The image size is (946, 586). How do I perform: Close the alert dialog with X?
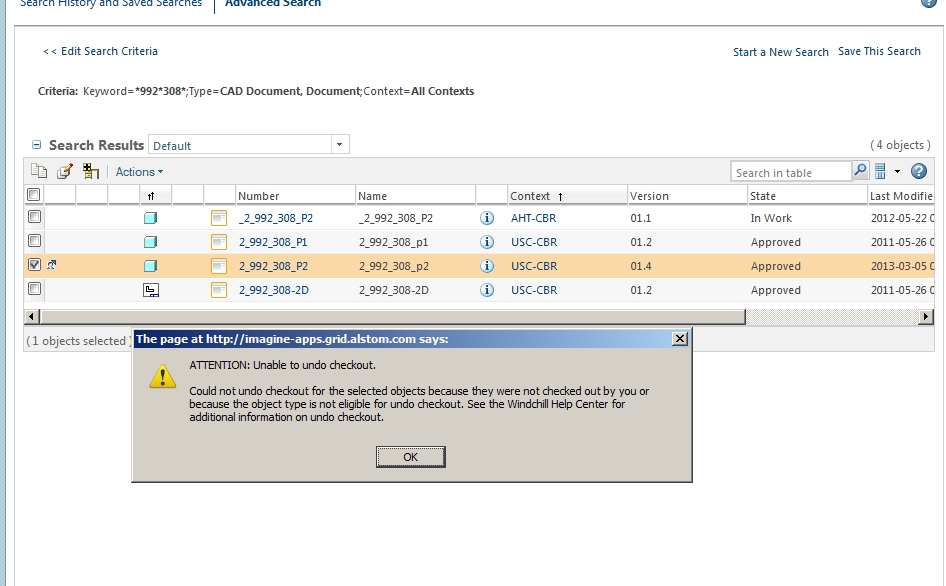(680, 339)
